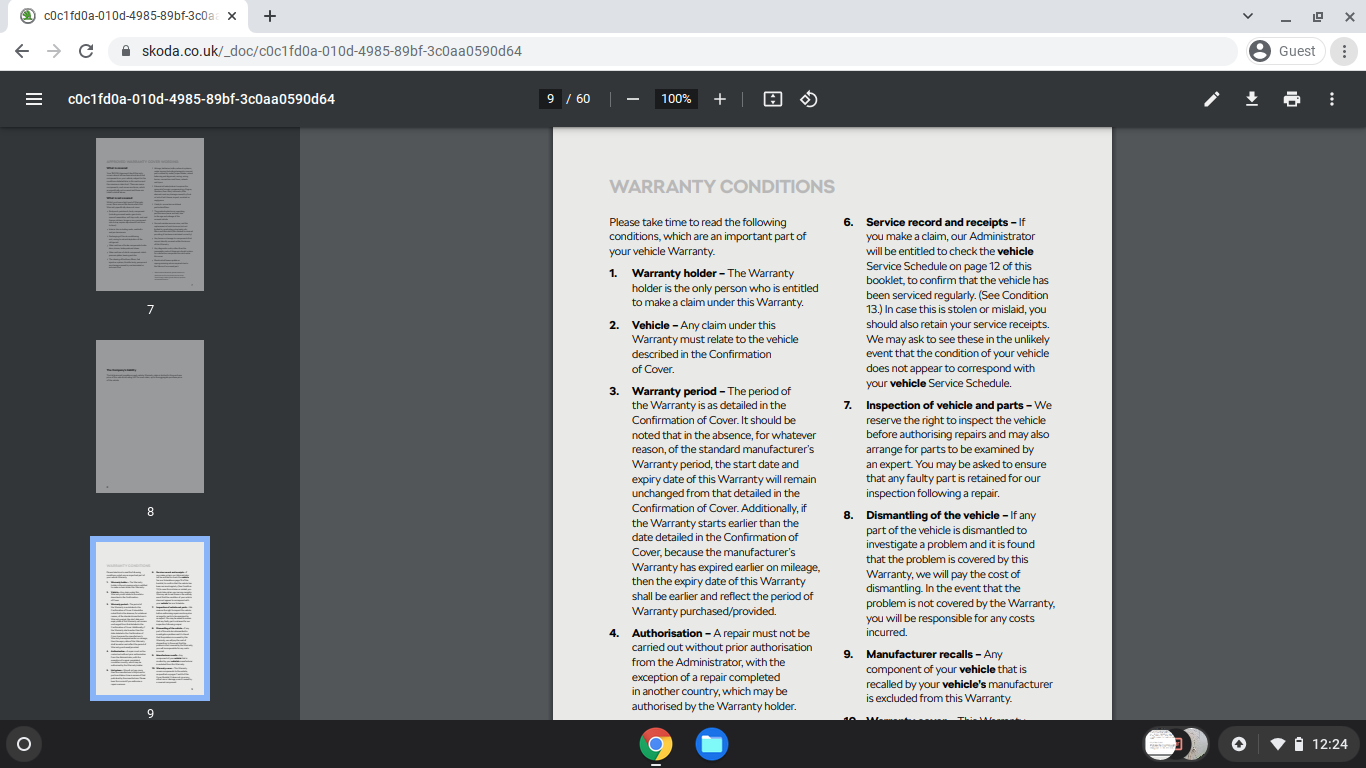Print the PDF document

1292,99
